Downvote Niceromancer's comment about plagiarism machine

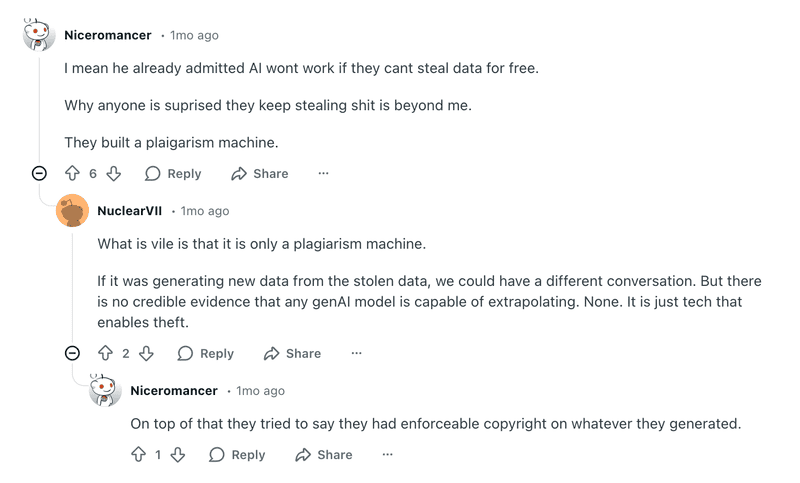[x=114, y=173]
